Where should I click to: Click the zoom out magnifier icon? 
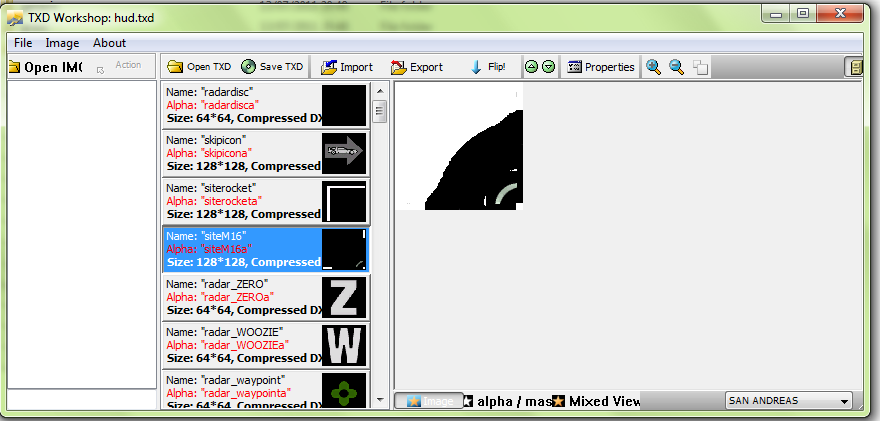click(677, 67)
